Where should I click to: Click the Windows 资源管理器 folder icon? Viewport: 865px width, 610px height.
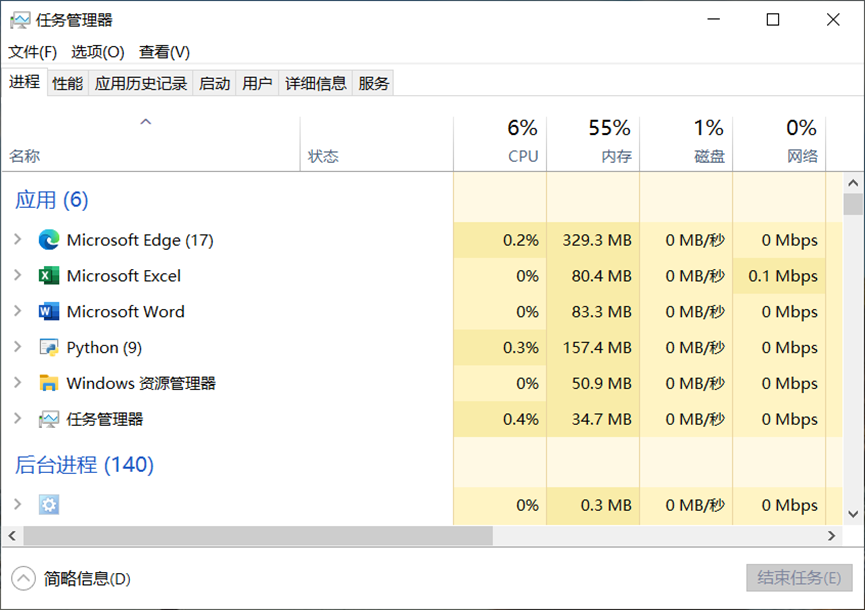point(49,383)
